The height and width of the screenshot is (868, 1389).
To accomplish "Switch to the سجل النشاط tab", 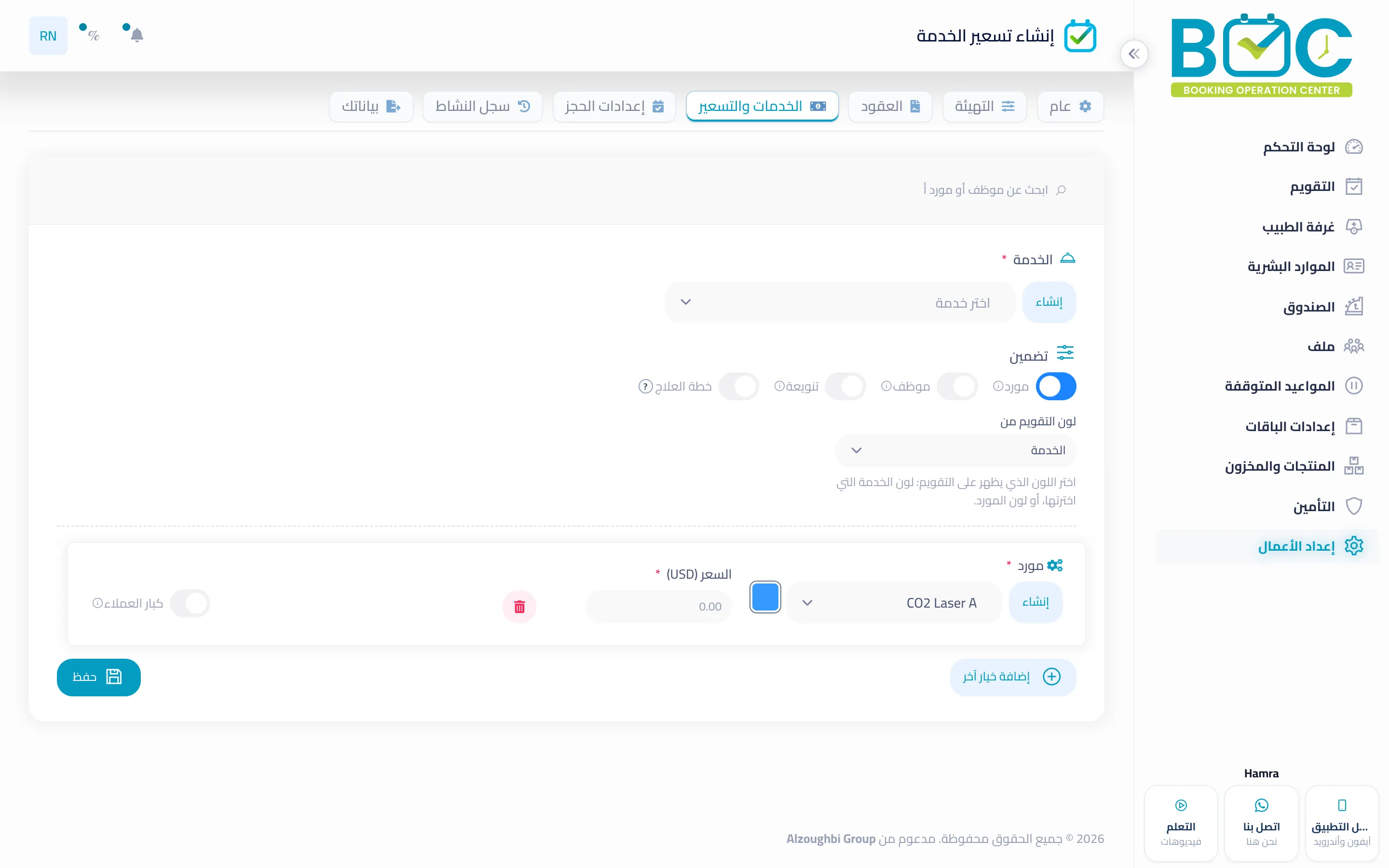I will point(482,106).
